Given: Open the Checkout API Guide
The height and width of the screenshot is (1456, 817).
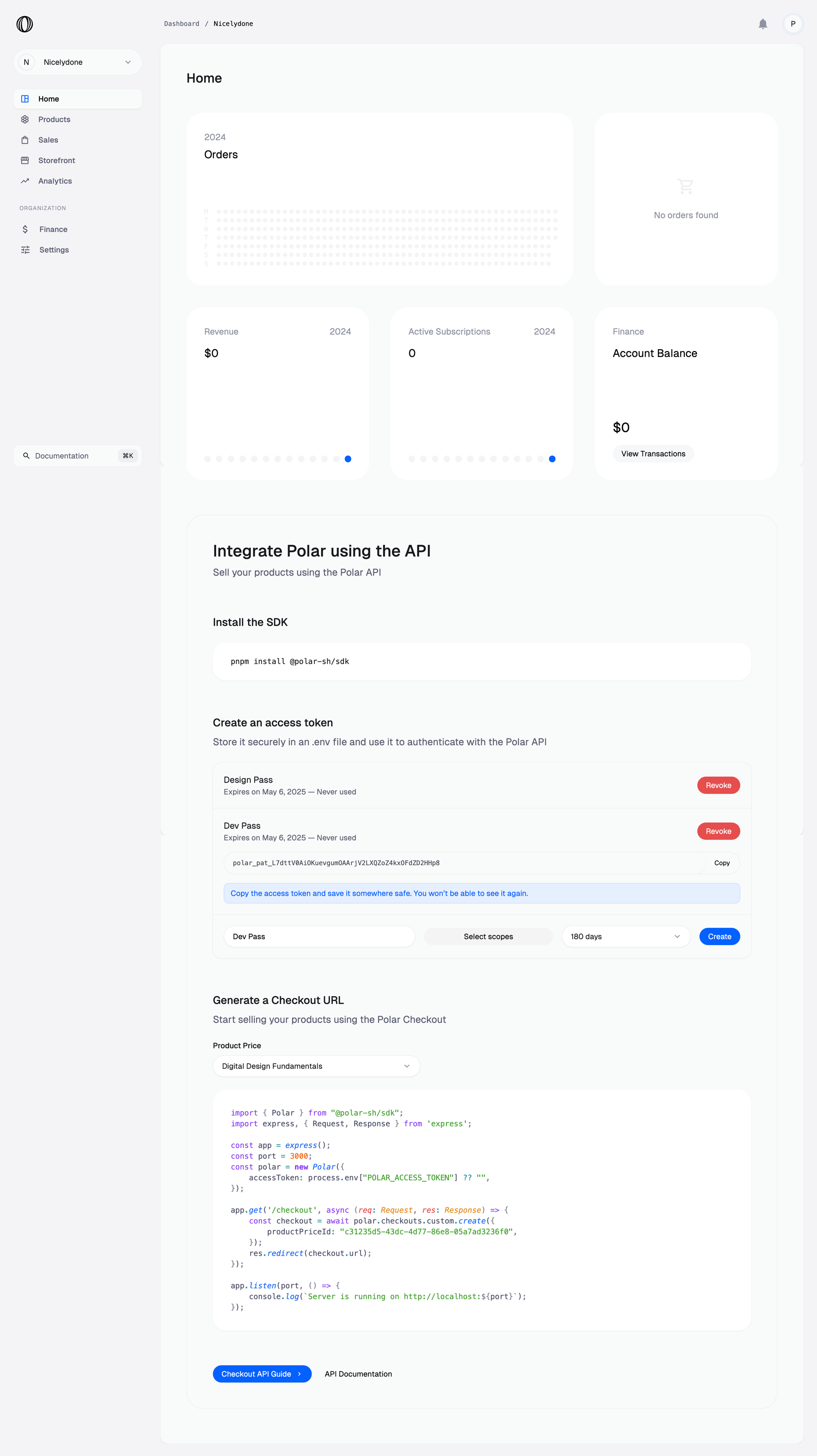Looking at the screenshot, I should pos(262,1373).
